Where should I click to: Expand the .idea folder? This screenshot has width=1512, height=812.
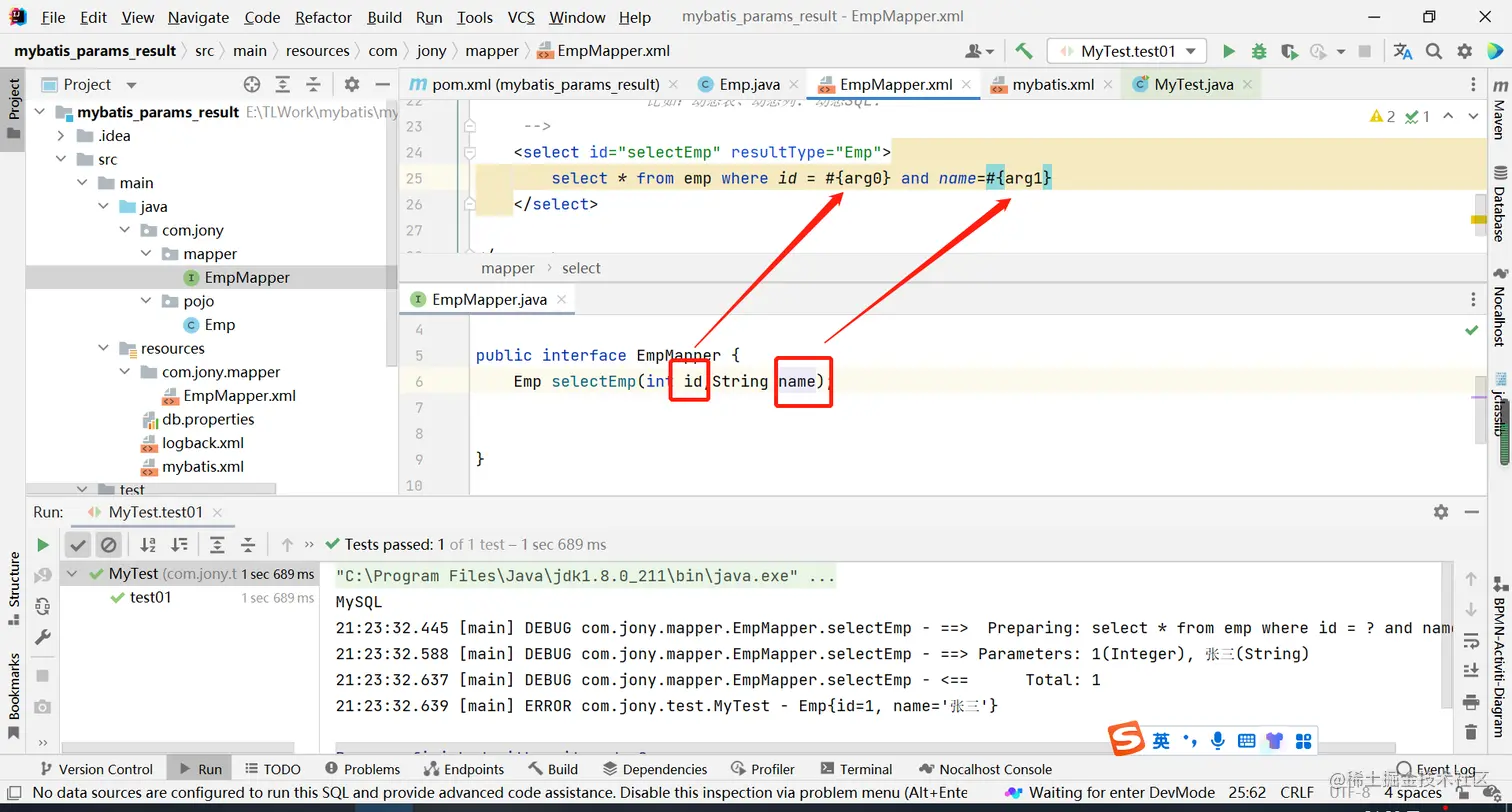point(61,136)
